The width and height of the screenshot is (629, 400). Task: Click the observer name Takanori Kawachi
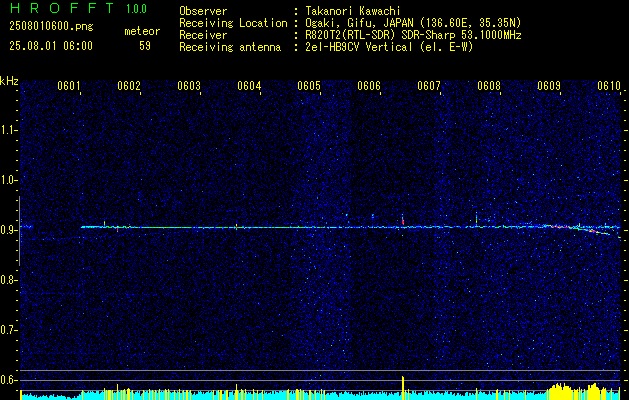[352, 11]
